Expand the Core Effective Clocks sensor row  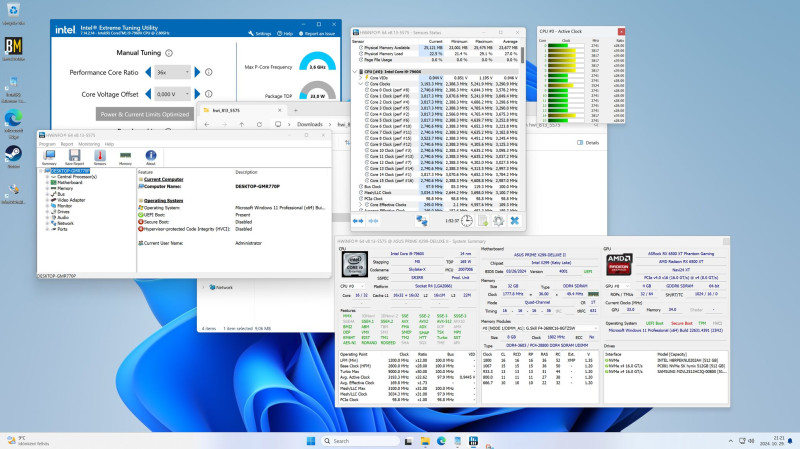coord(361,205)
